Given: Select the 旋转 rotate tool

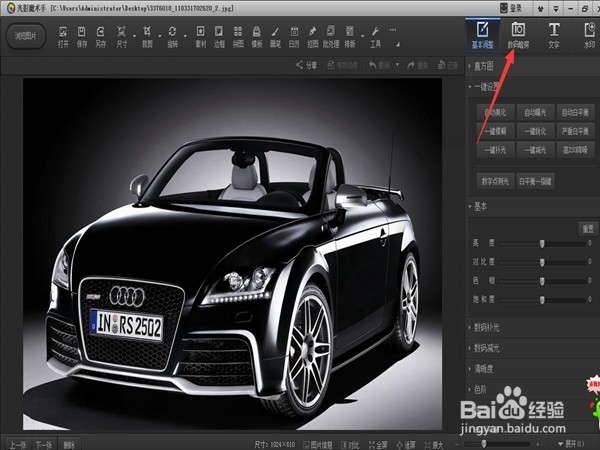Looking at the screenshot, I should click(173, 37).
